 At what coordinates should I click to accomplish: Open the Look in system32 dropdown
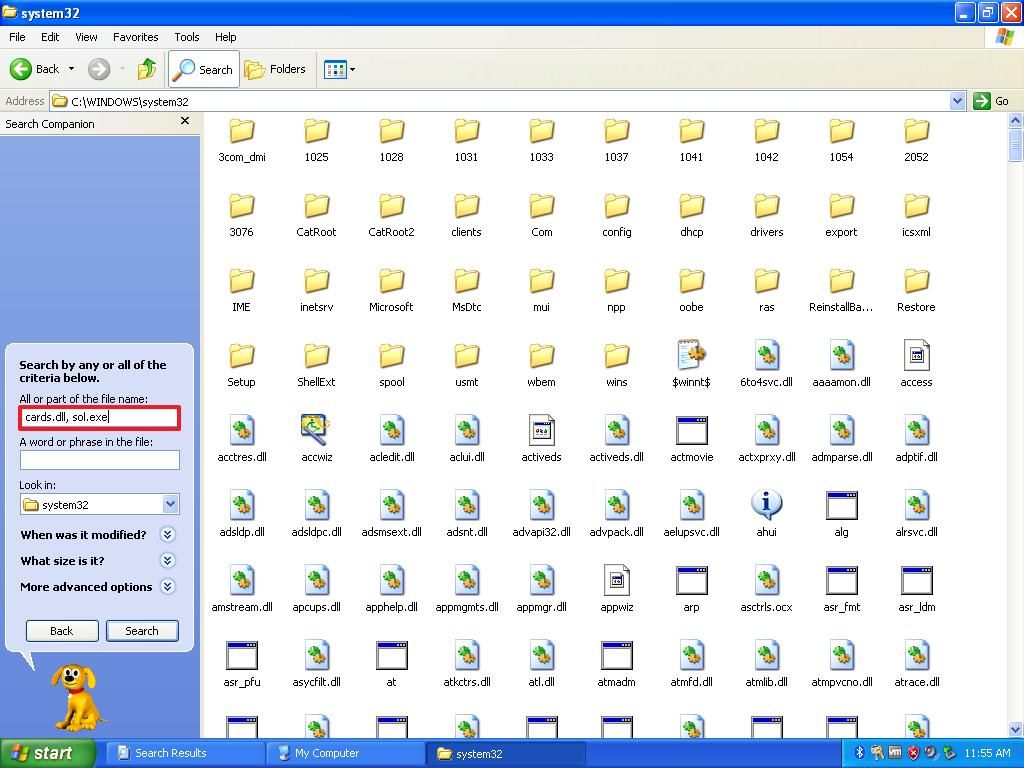pyautogui.click(x=170, y=505)
